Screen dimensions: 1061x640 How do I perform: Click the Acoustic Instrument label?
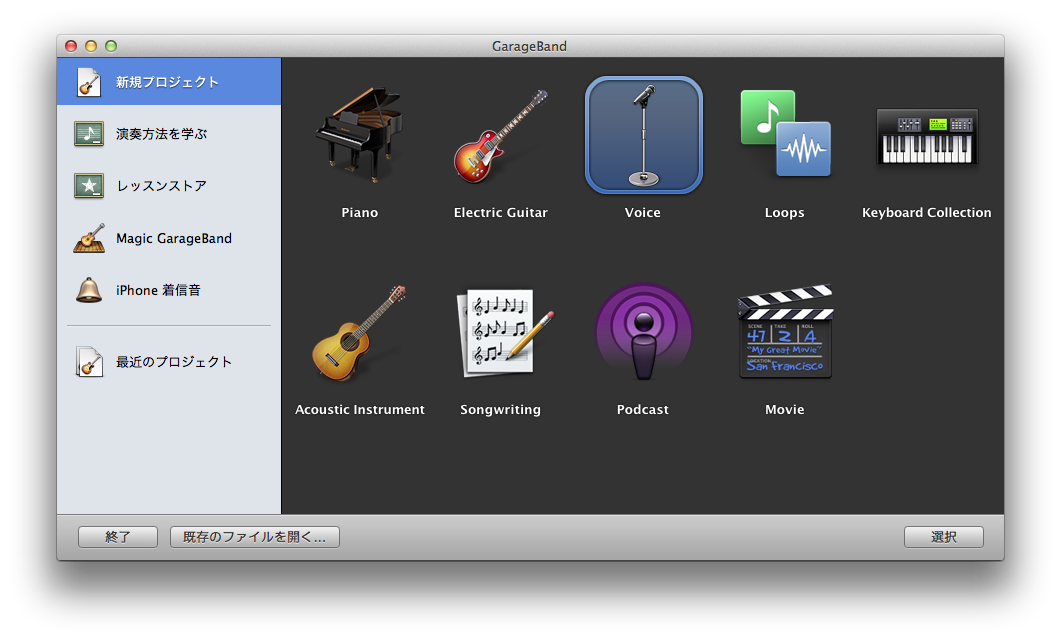tap(359, 409)
